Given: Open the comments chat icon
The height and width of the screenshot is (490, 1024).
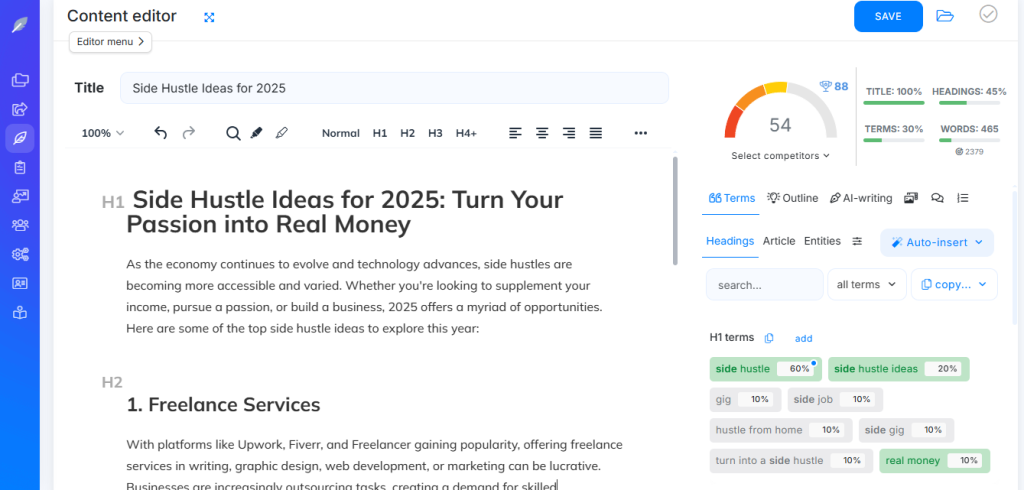Looking at the screenshot, I should pyautogui.click(x=937, y=198).
